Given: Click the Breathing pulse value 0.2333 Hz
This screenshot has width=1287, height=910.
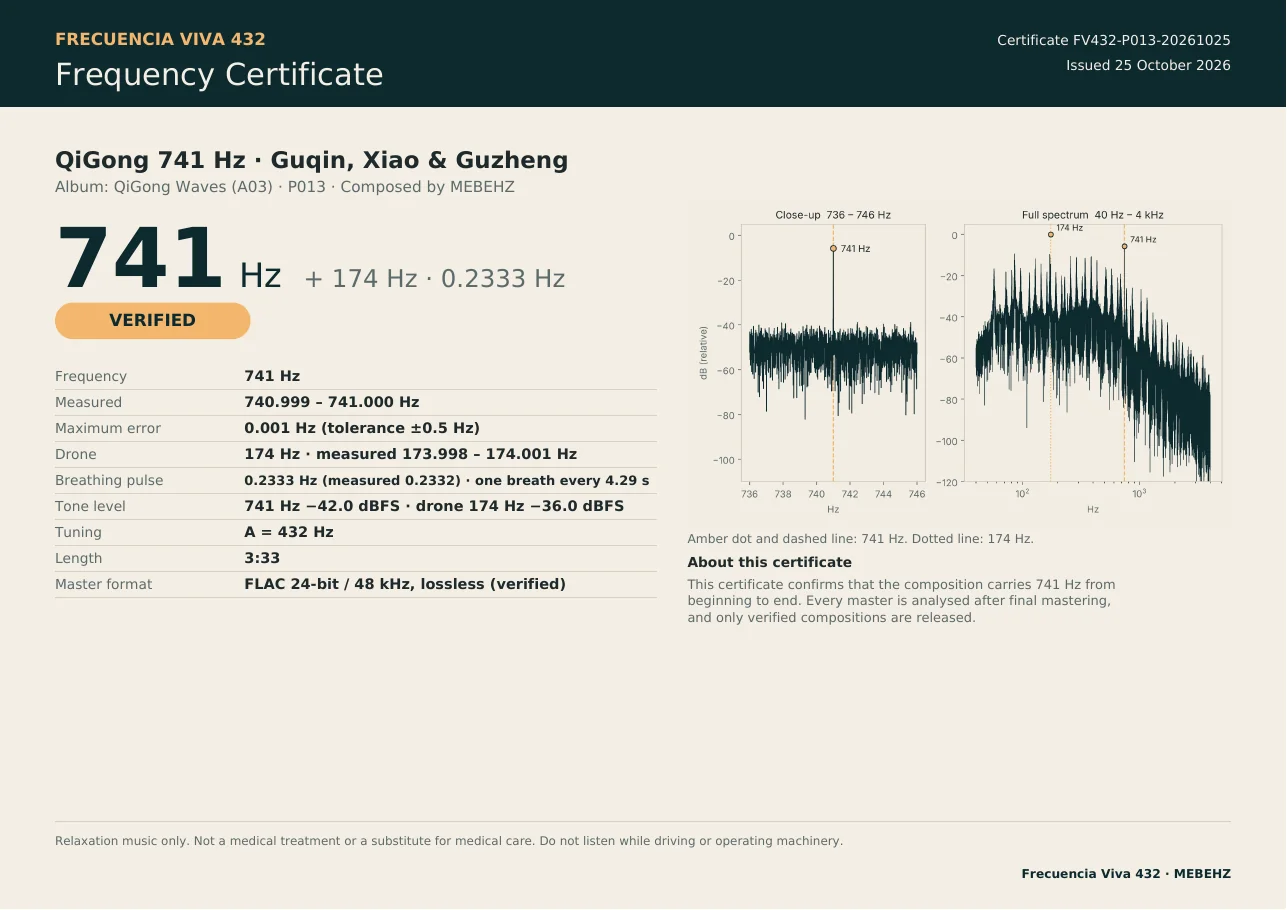Looking at the screenshot, I should (x=447, y=480).
